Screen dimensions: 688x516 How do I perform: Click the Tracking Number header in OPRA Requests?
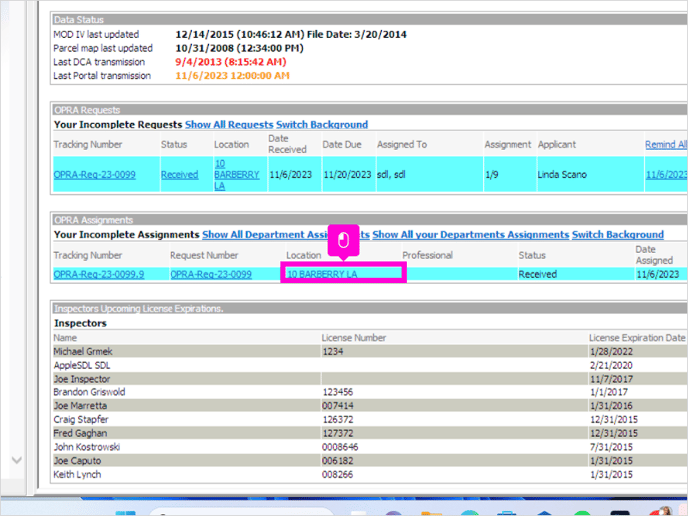(88, 144)
